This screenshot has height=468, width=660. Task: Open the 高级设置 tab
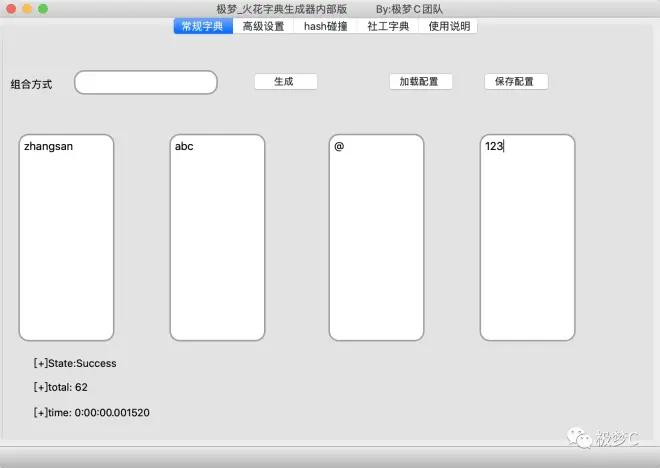263,26
